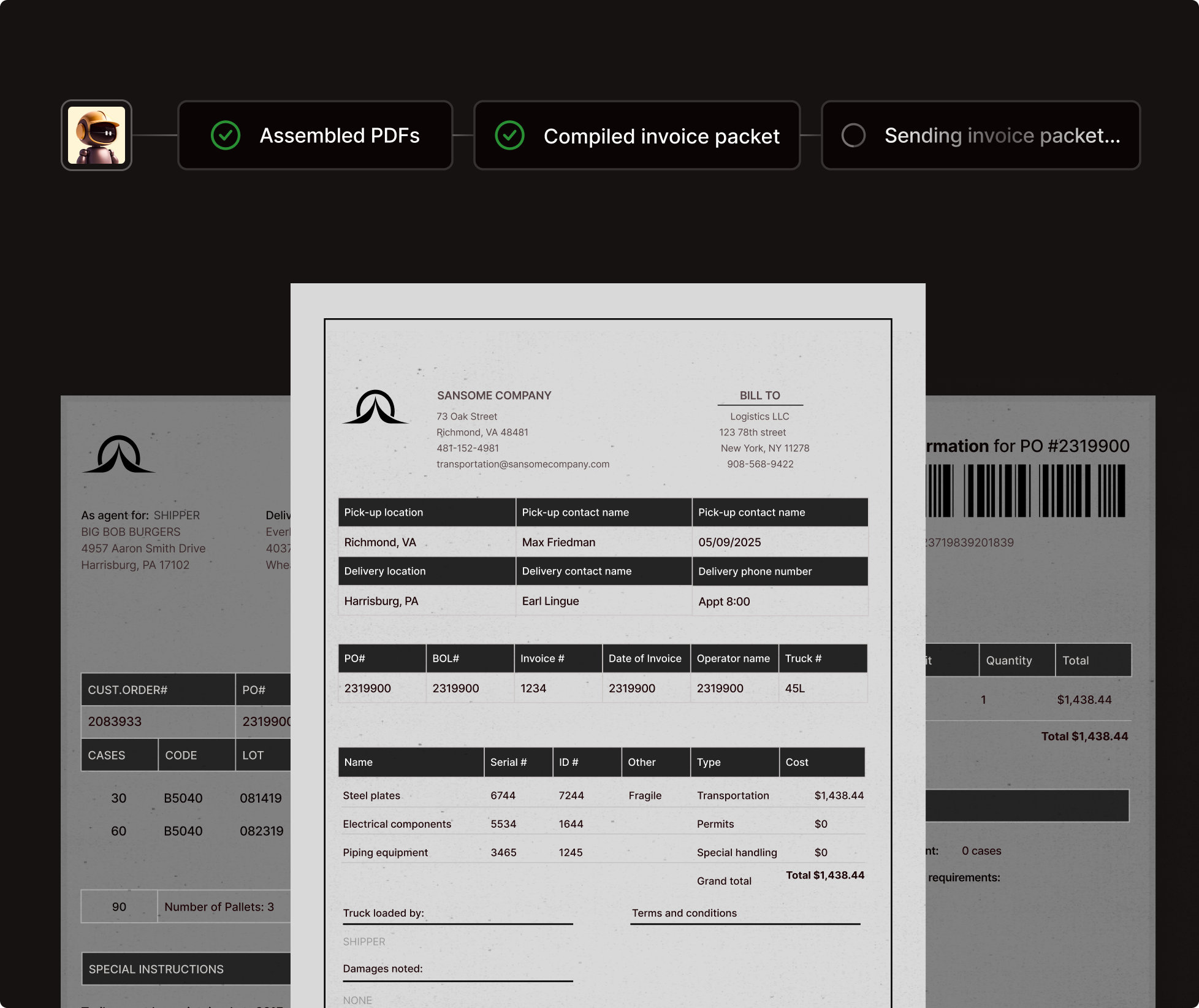The width and height of the screenshot is (1199, 1008).
Task: Click the logo on the left background document
Action: 119,454
